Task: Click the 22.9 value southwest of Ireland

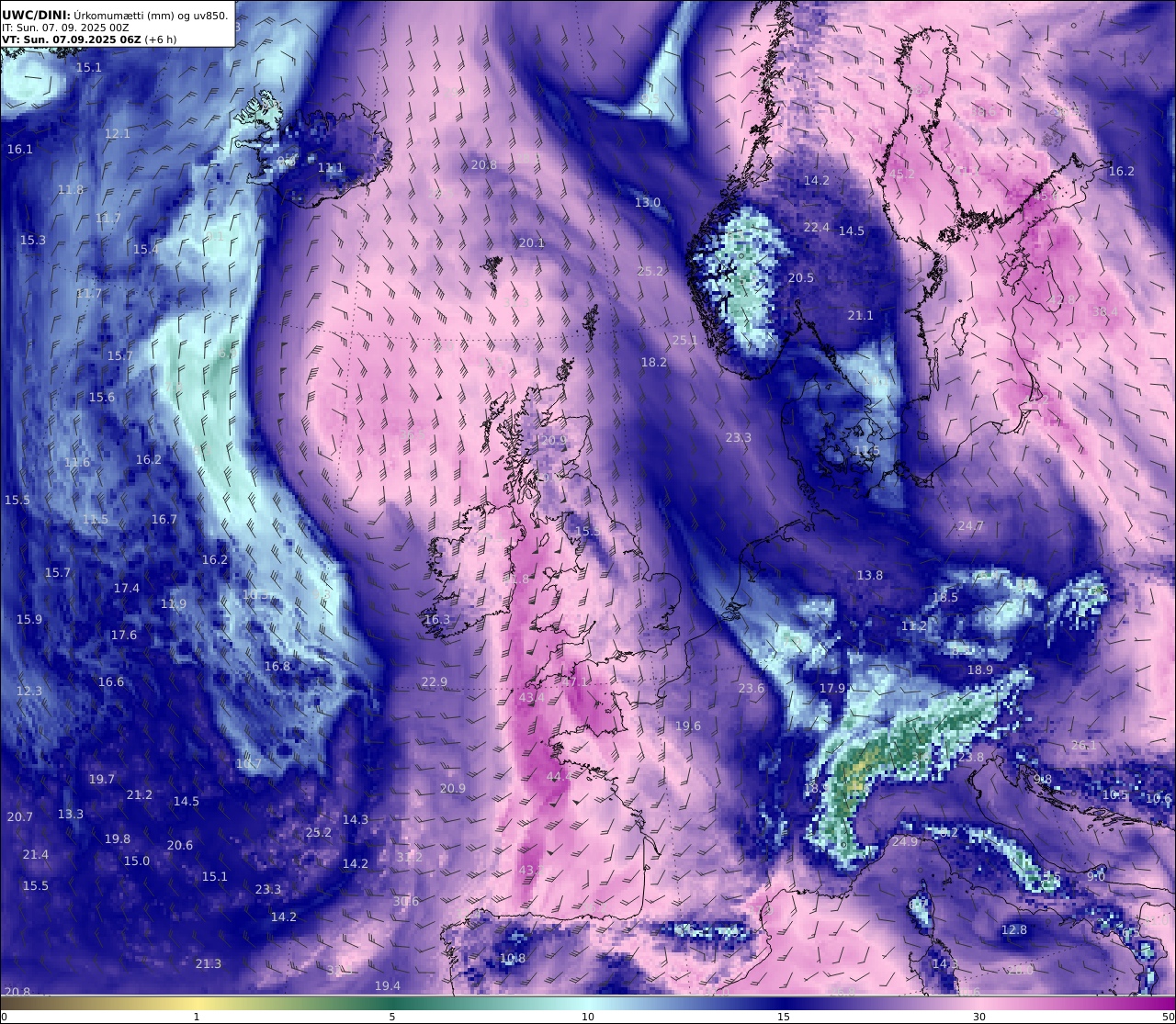Action: pos(435,681)
